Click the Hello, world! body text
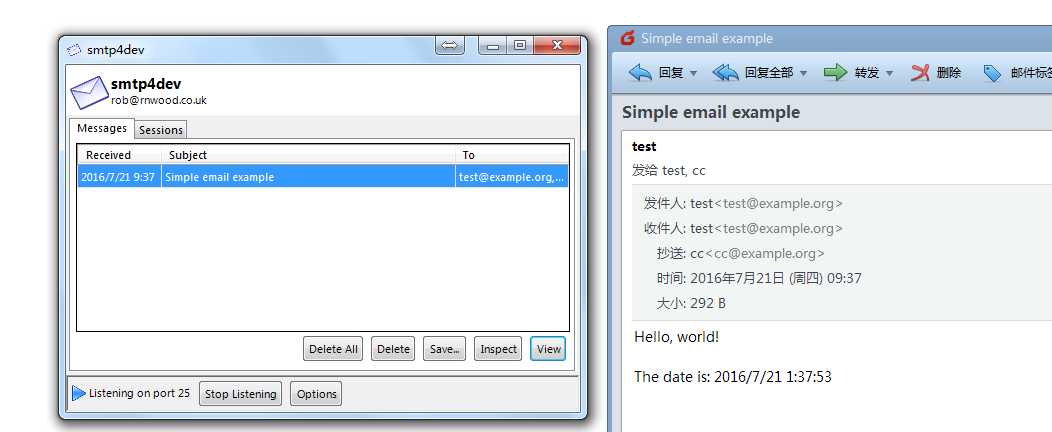Image resolution: width=1052 pixels, height=432 pixels. click(676, 337)
